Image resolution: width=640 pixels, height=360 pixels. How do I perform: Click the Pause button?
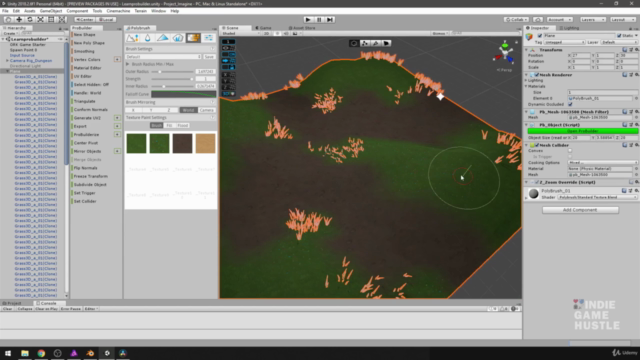(x=319, y=20)
